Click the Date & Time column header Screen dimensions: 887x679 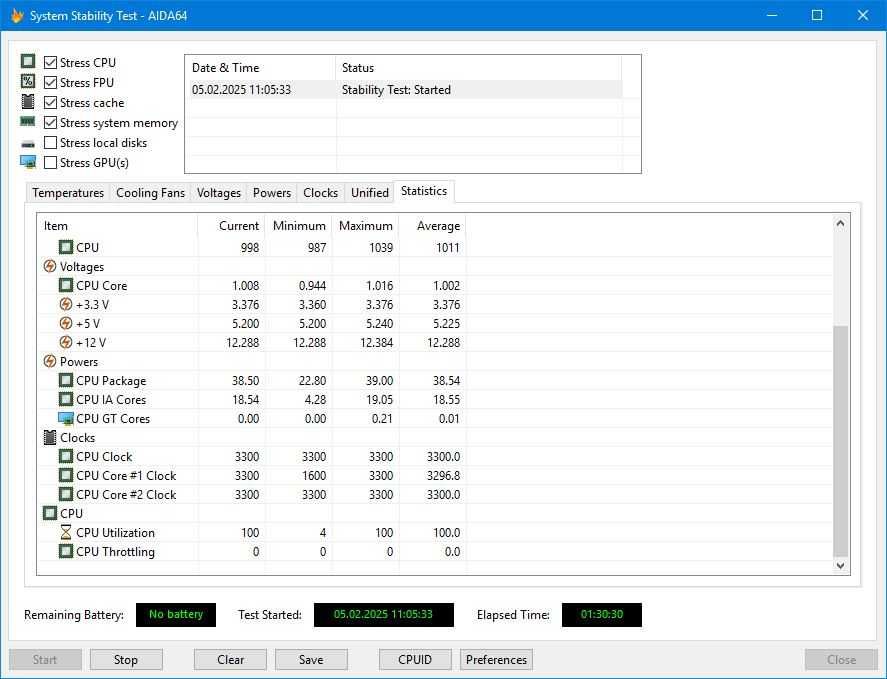point(260,68)
